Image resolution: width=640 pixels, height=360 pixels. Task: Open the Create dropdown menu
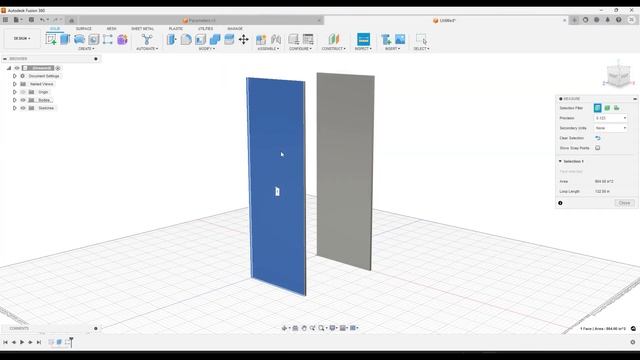click(86, 49)
